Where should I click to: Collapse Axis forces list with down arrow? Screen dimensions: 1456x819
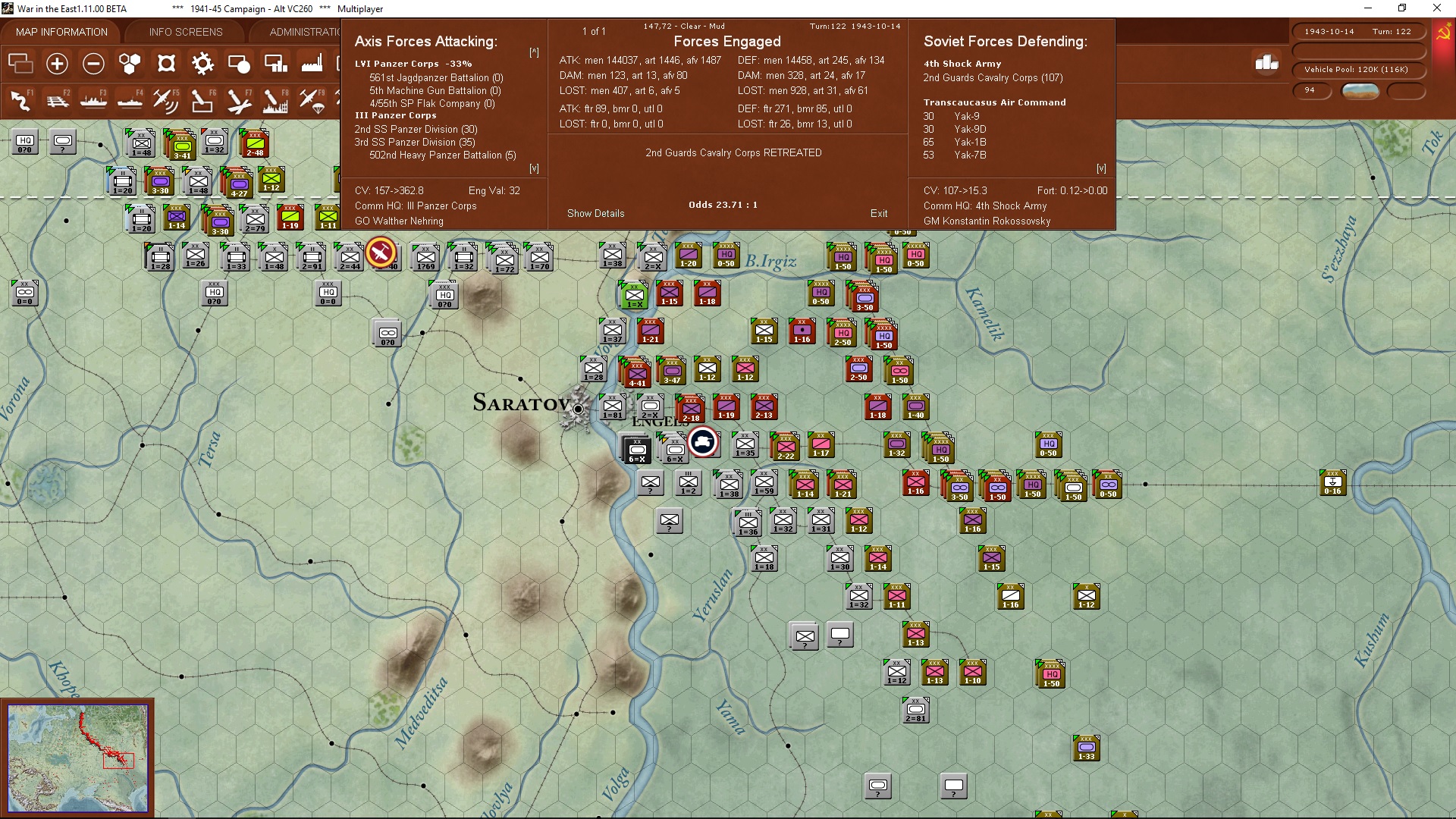click(x=535, y=168)
